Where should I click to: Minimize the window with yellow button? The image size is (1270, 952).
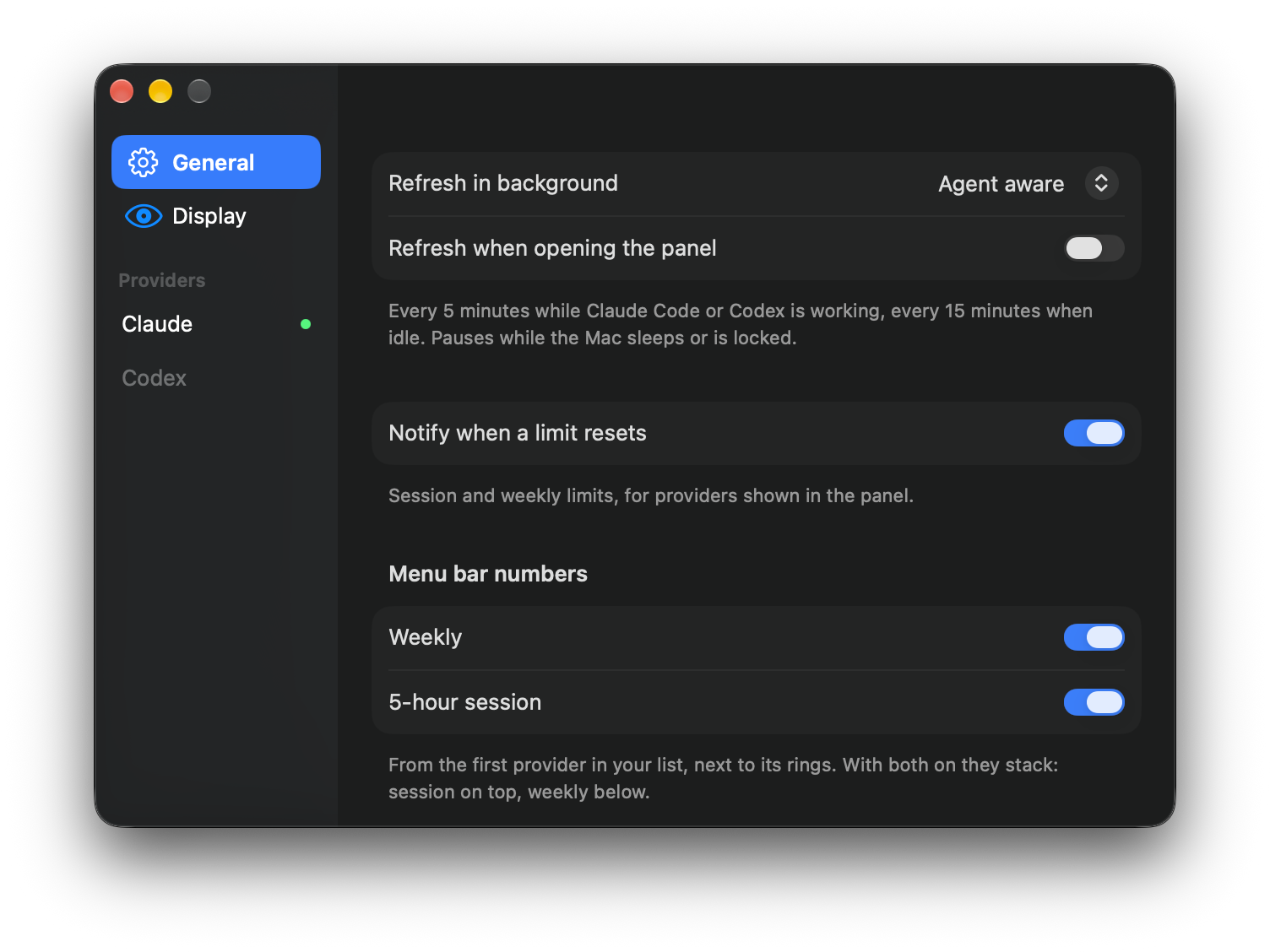[x=160, y=91]
